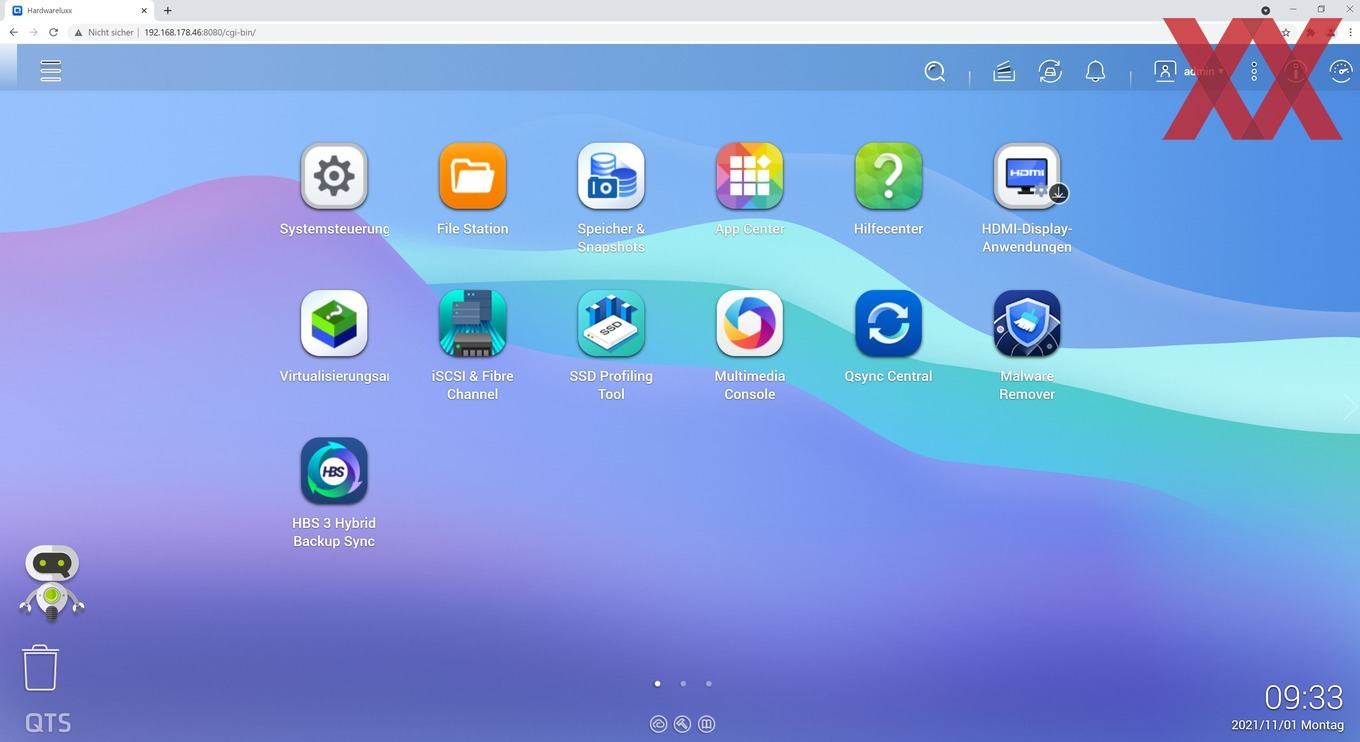Switch to first desktop page dot
Image resolution: width=1360 pixels, height=742 pixels.
click(657, 684)
